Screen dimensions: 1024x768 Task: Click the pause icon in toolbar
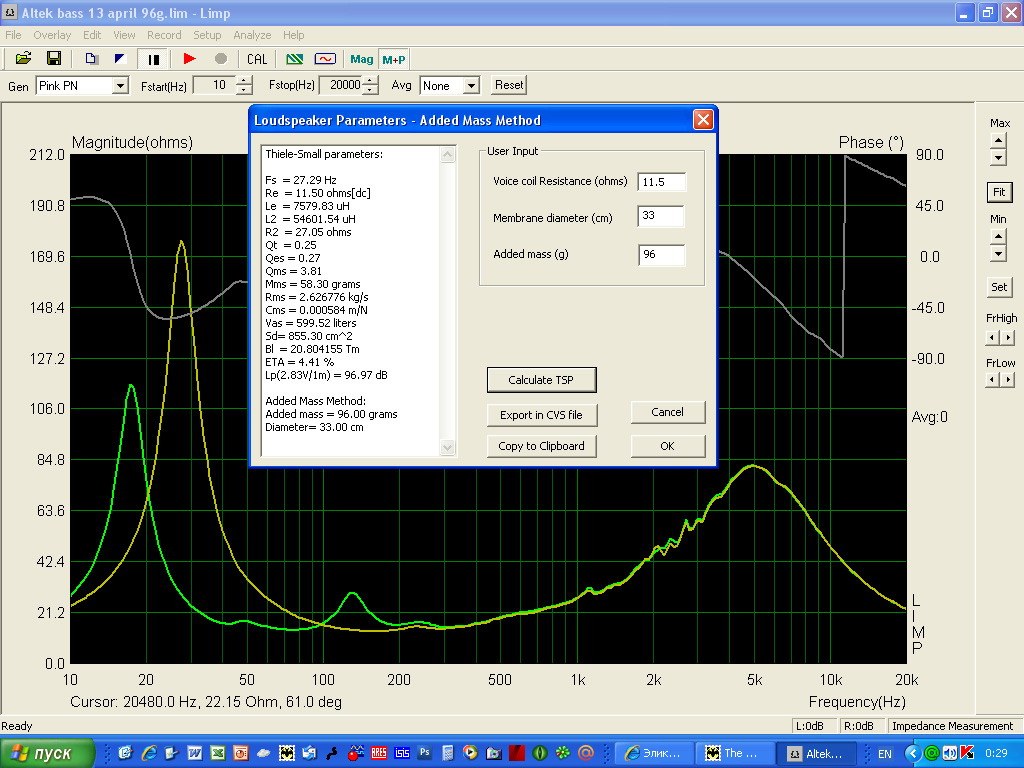tap(154, 59)
